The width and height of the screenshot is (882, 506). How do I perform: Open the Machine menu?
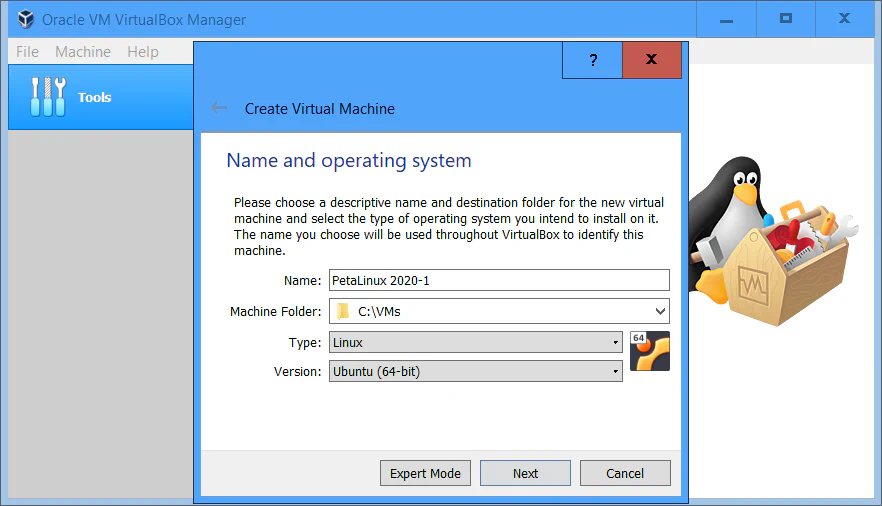83,52
